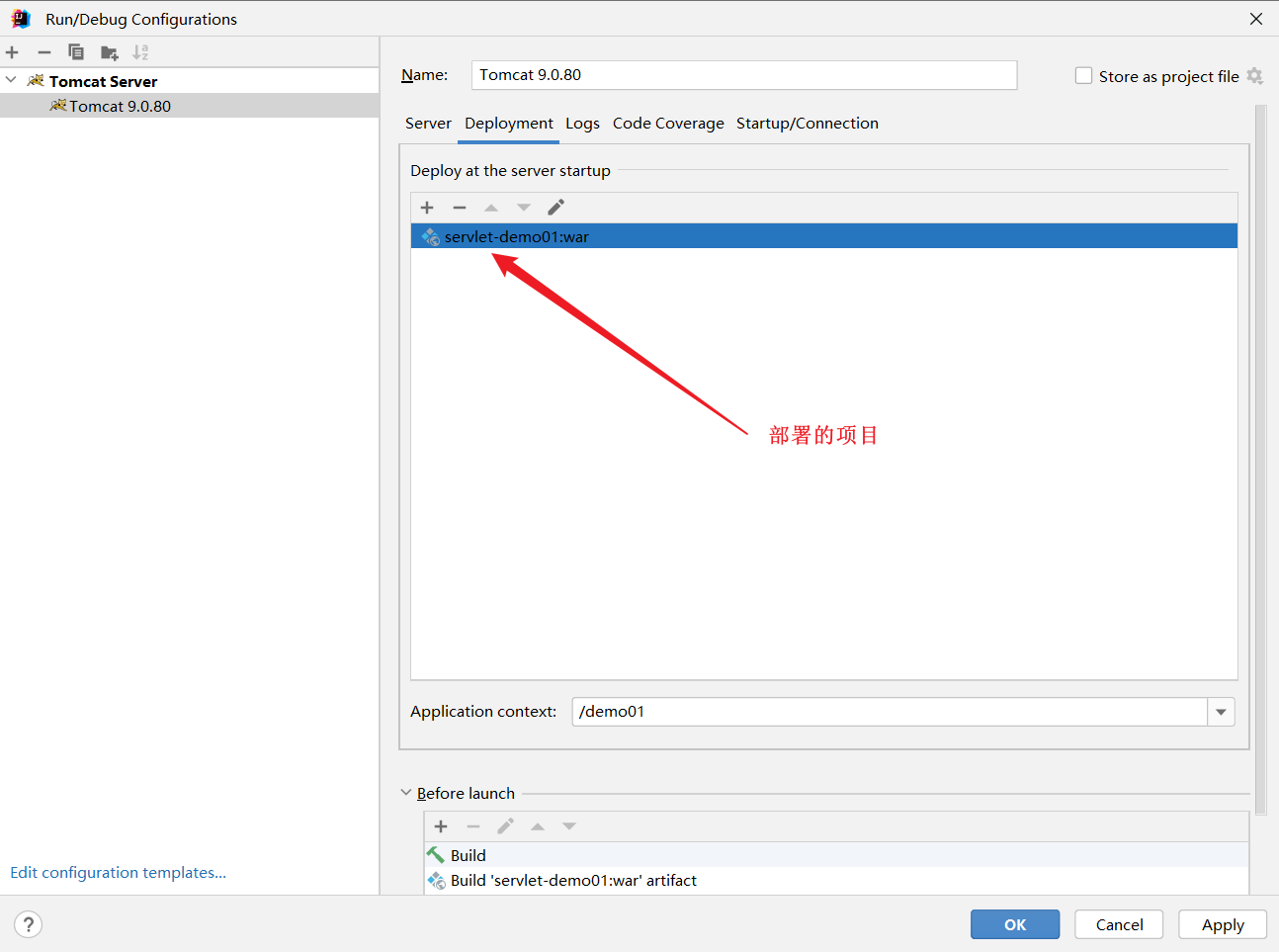Collapse the Tomcat Server tree node
Screen dimensions: 1279x952
(12, 80)
